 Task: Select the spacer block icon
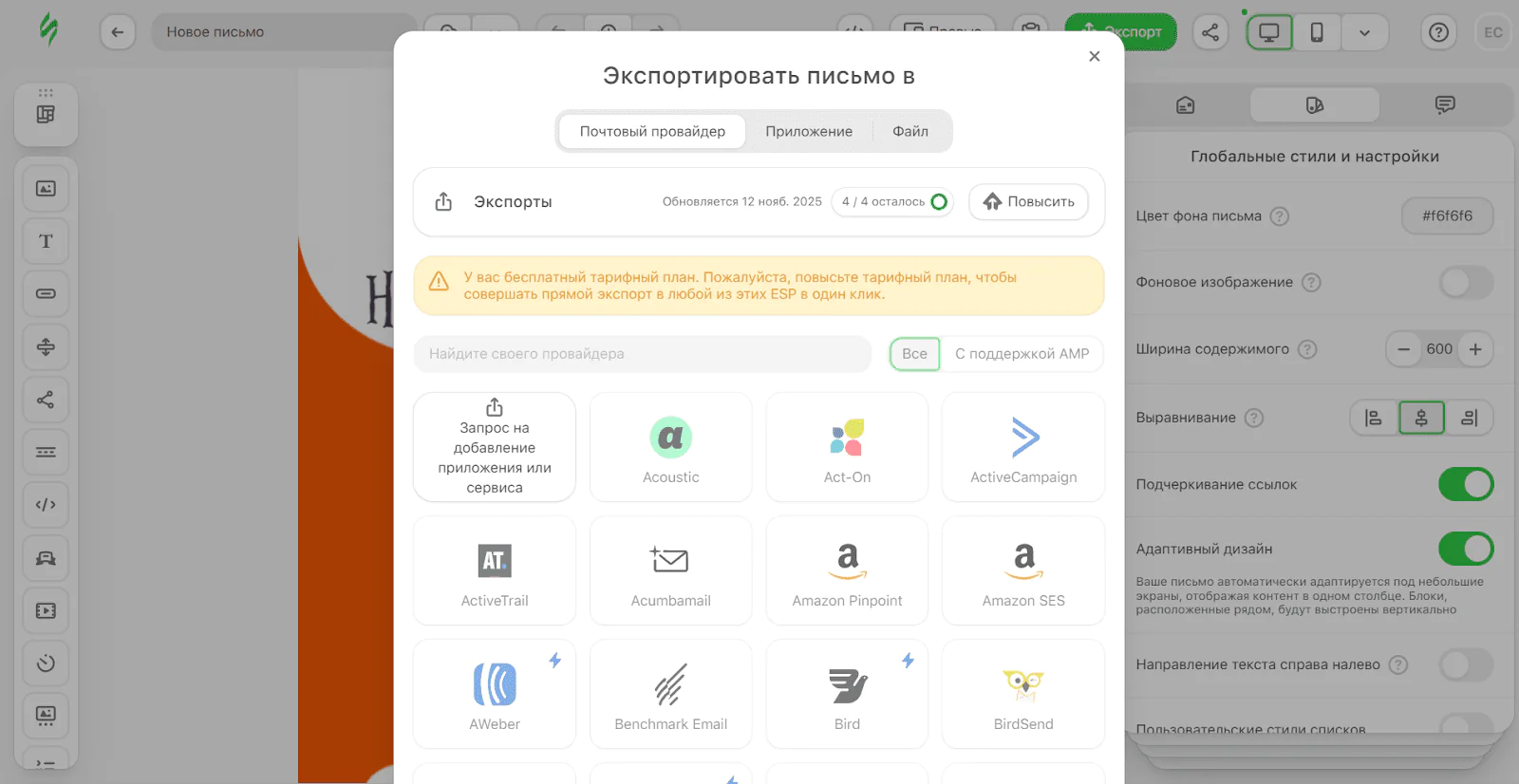[46, 346]
